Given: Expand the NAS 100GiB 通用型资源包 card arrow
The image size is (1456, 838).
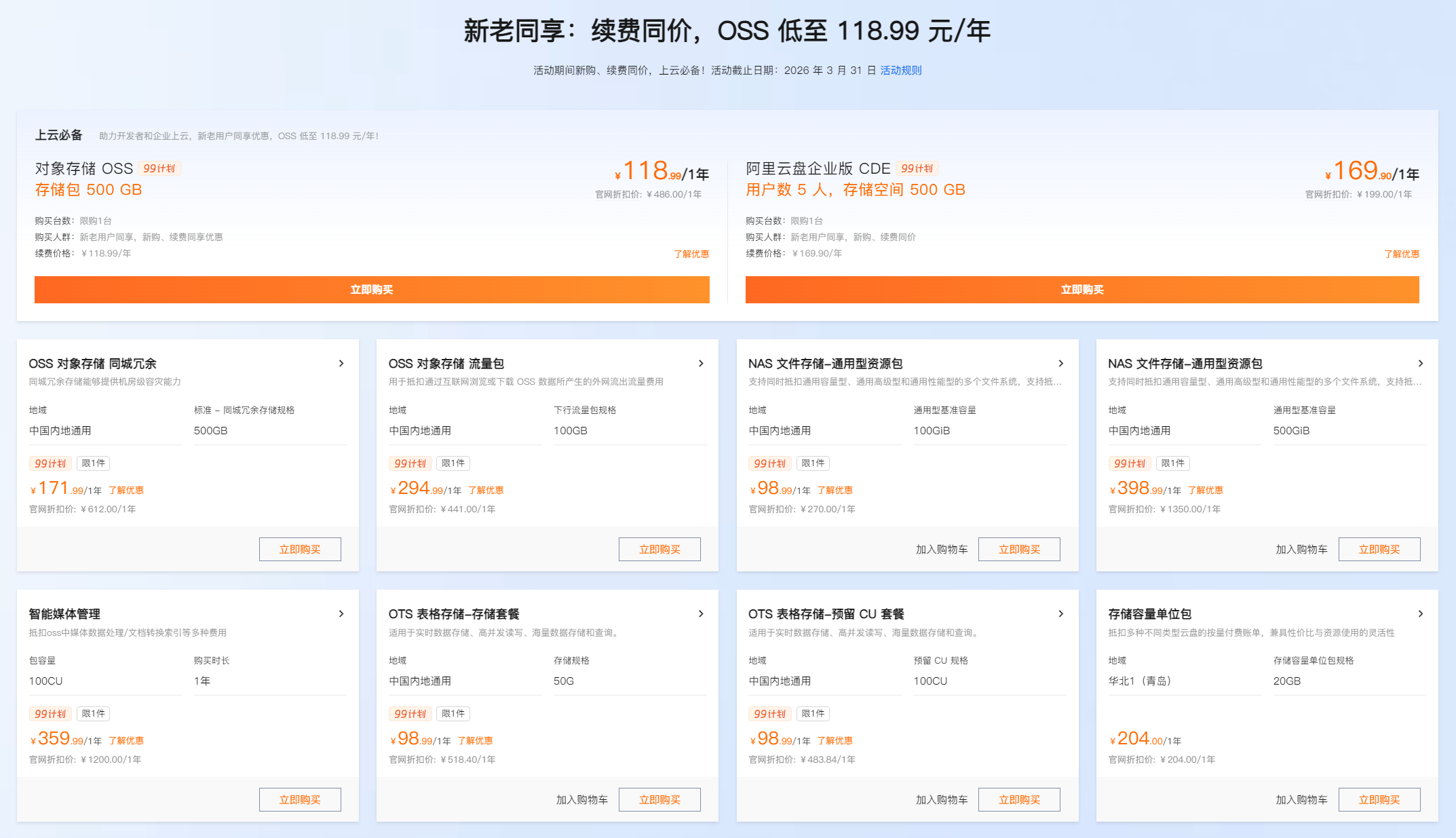Looking at the screenshot, I should coord(1061,364).
